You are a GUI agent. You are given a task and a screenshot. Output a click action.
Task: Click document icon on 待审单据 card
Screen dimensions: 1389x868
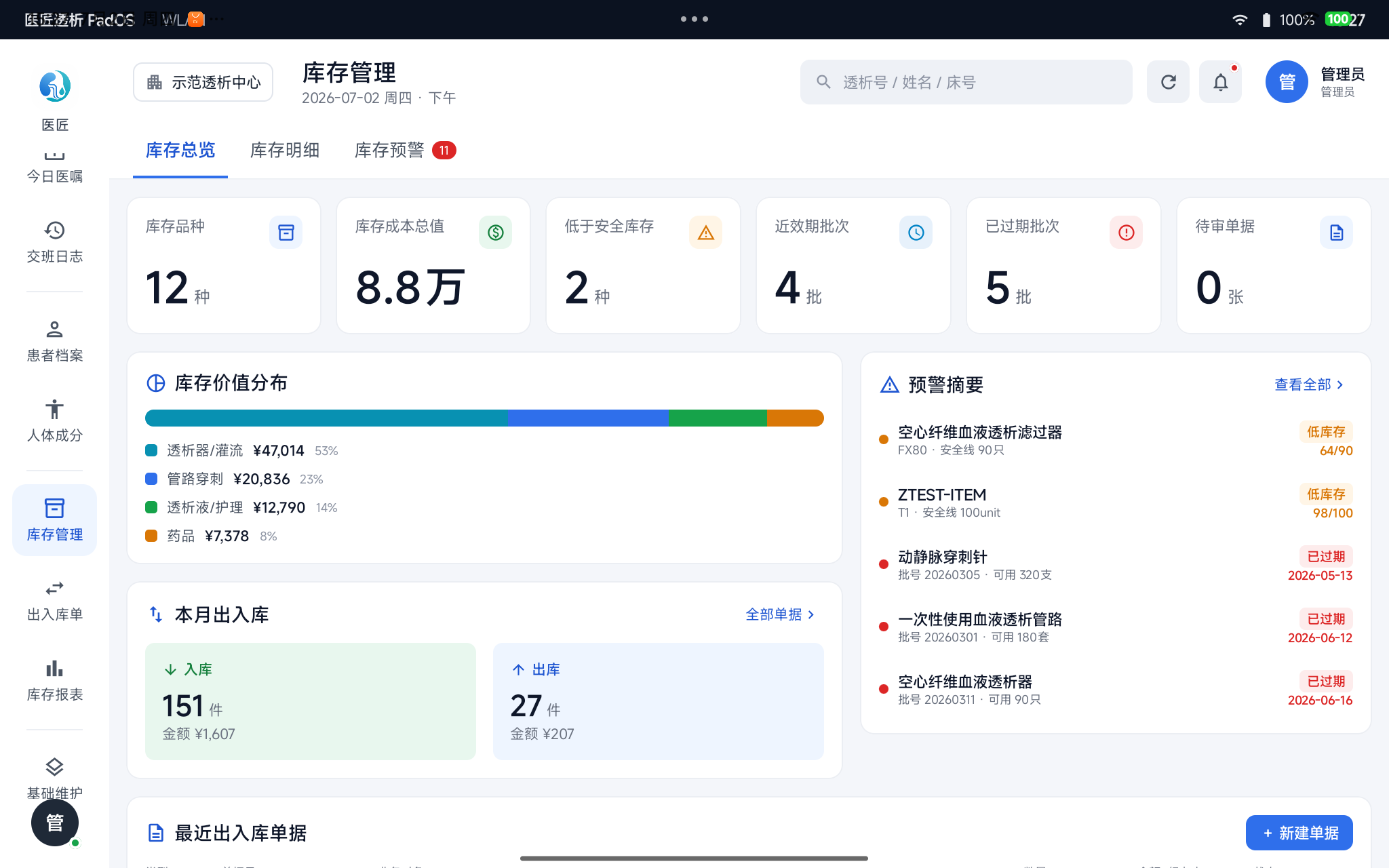pos(1337,233)
